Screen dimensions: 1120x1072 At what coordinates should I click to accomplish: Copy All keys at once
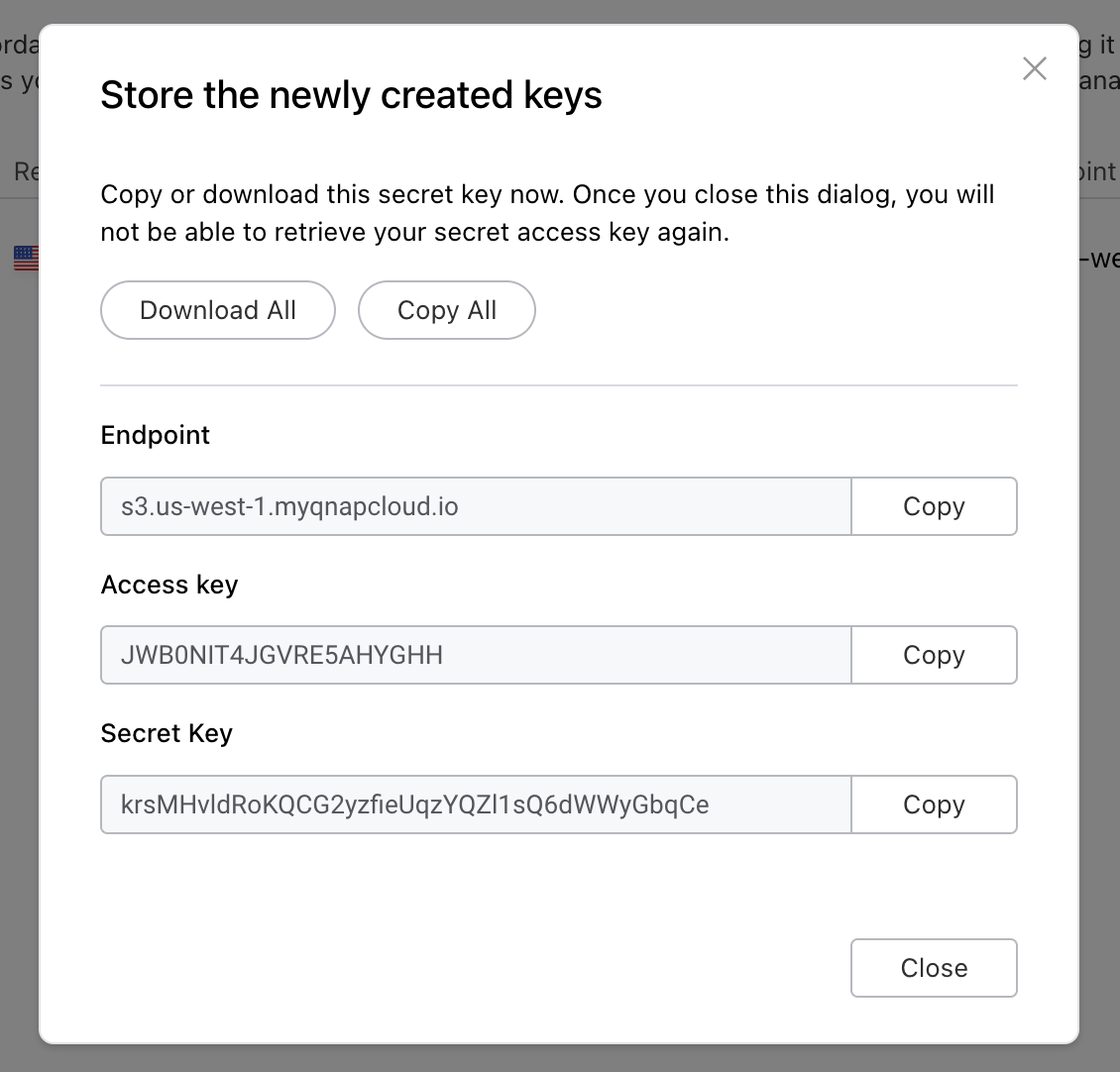click(446, 310)
